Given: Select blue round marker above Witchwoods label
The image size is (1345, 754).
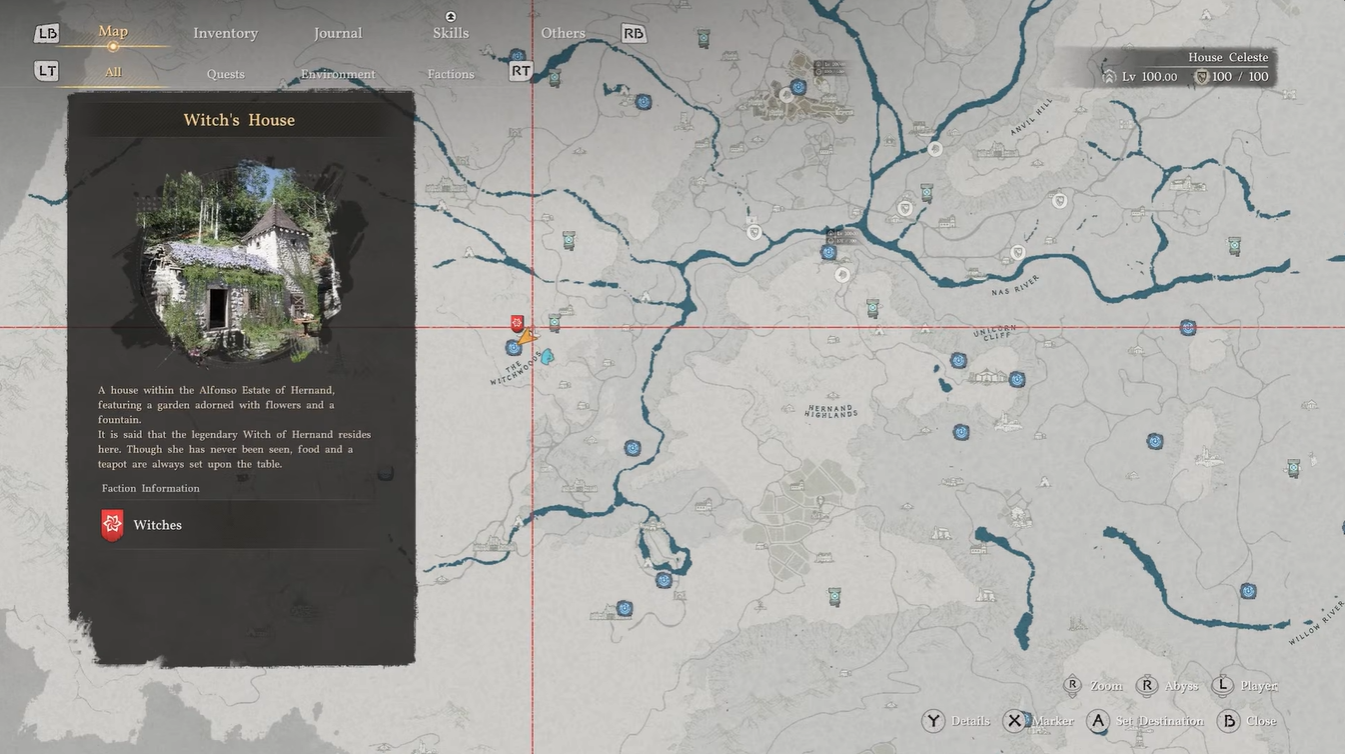Looking at the screenshot, I should coord(513,347).
